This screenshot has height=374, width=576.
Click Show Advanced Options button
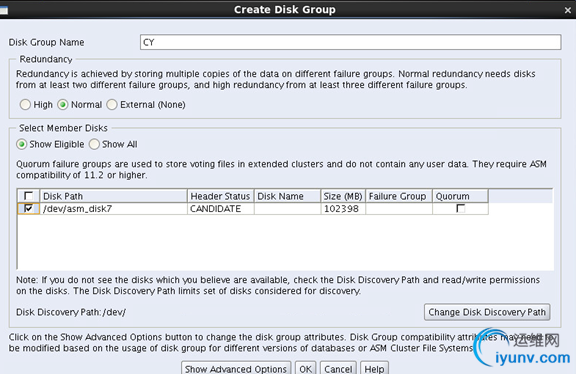tap(236, 368)
